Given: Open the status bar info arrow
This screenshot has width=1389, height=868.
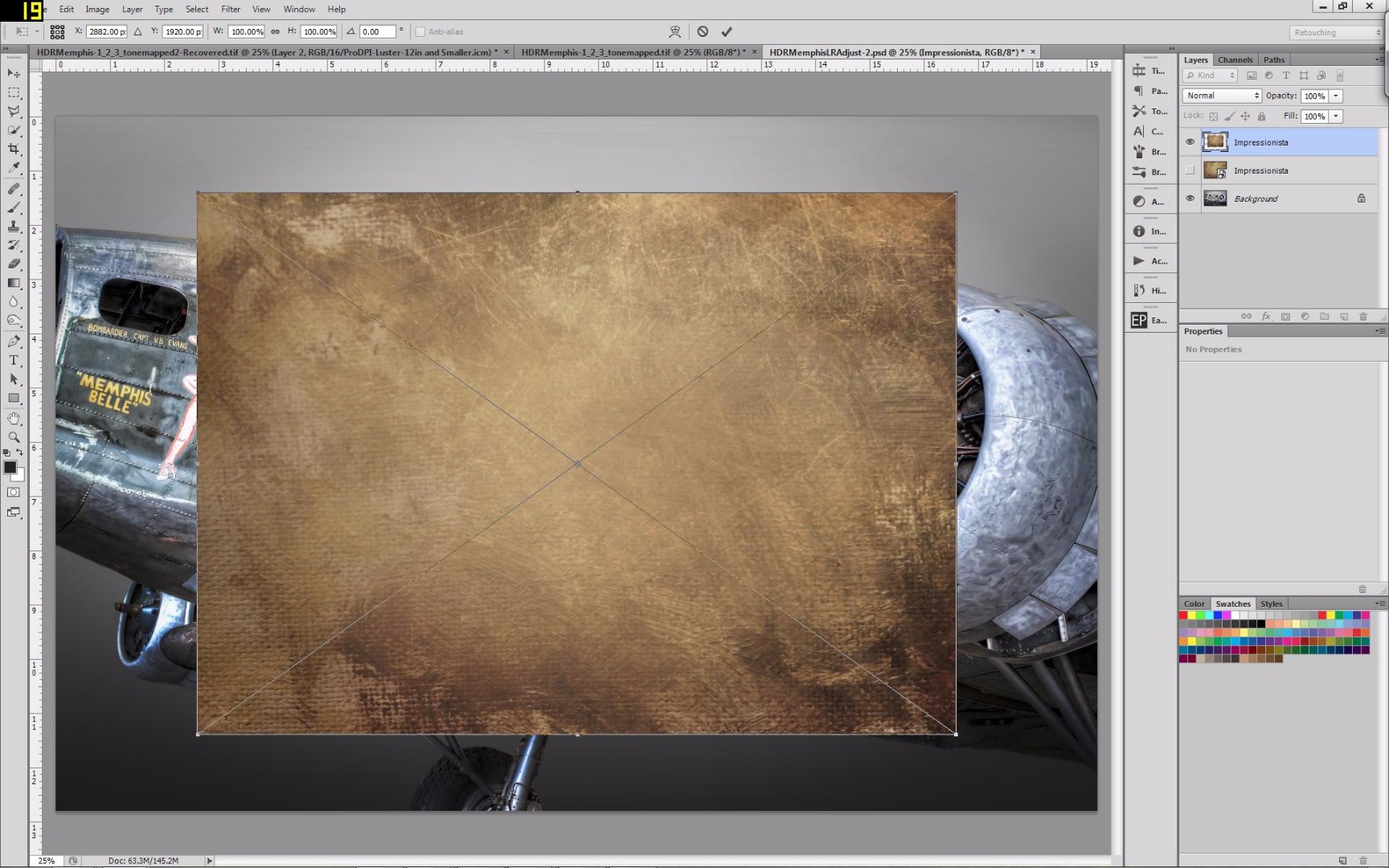Looking at the screenshot, I should pos(210,861).
